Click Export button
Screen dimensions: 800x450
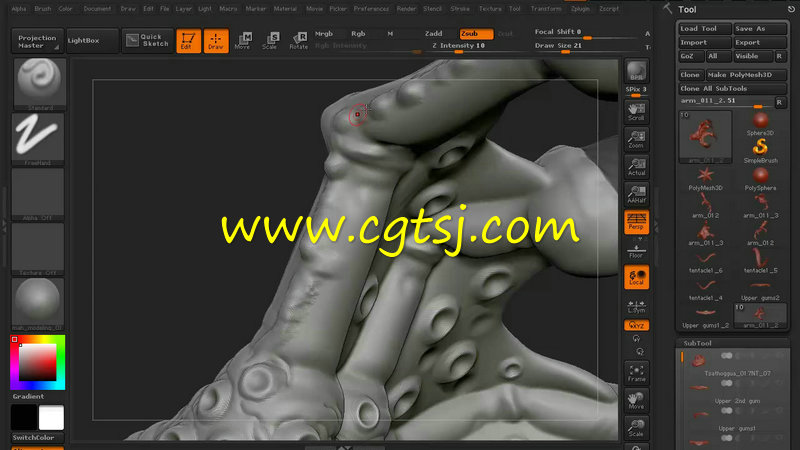point(760,42)
